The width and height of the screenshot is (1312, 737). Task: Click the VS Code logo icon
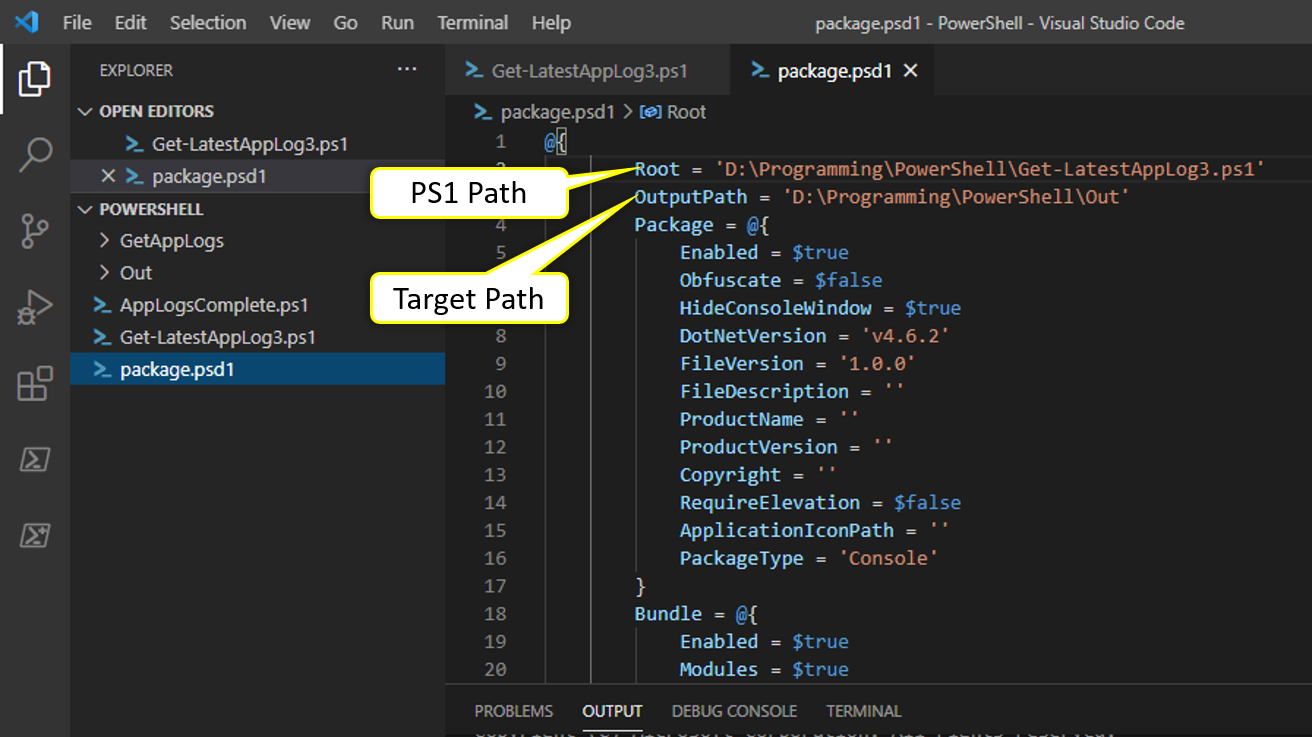point(26,21)
